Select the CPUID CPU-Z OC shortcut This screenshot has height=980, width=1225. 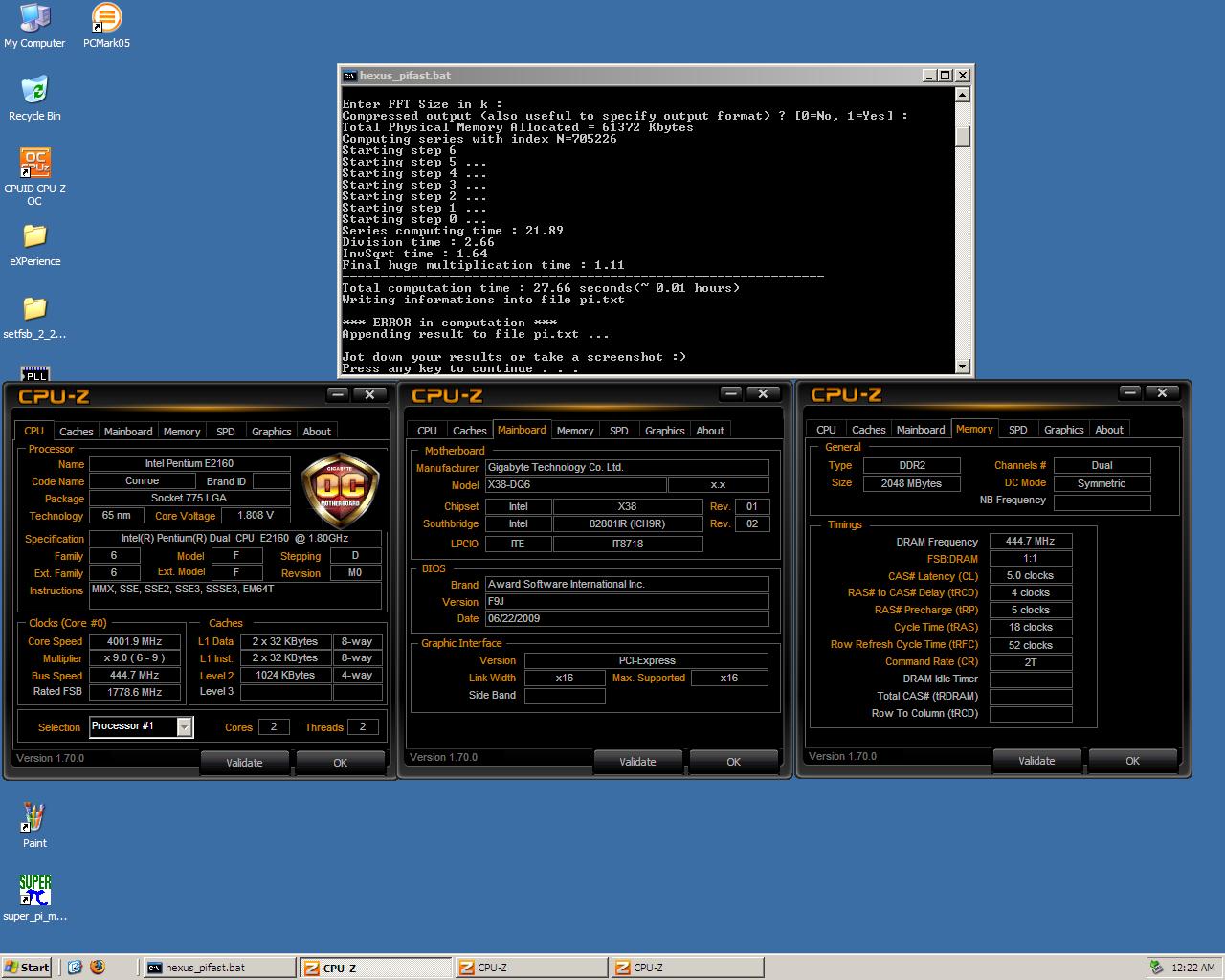click(x=34, y=177)
